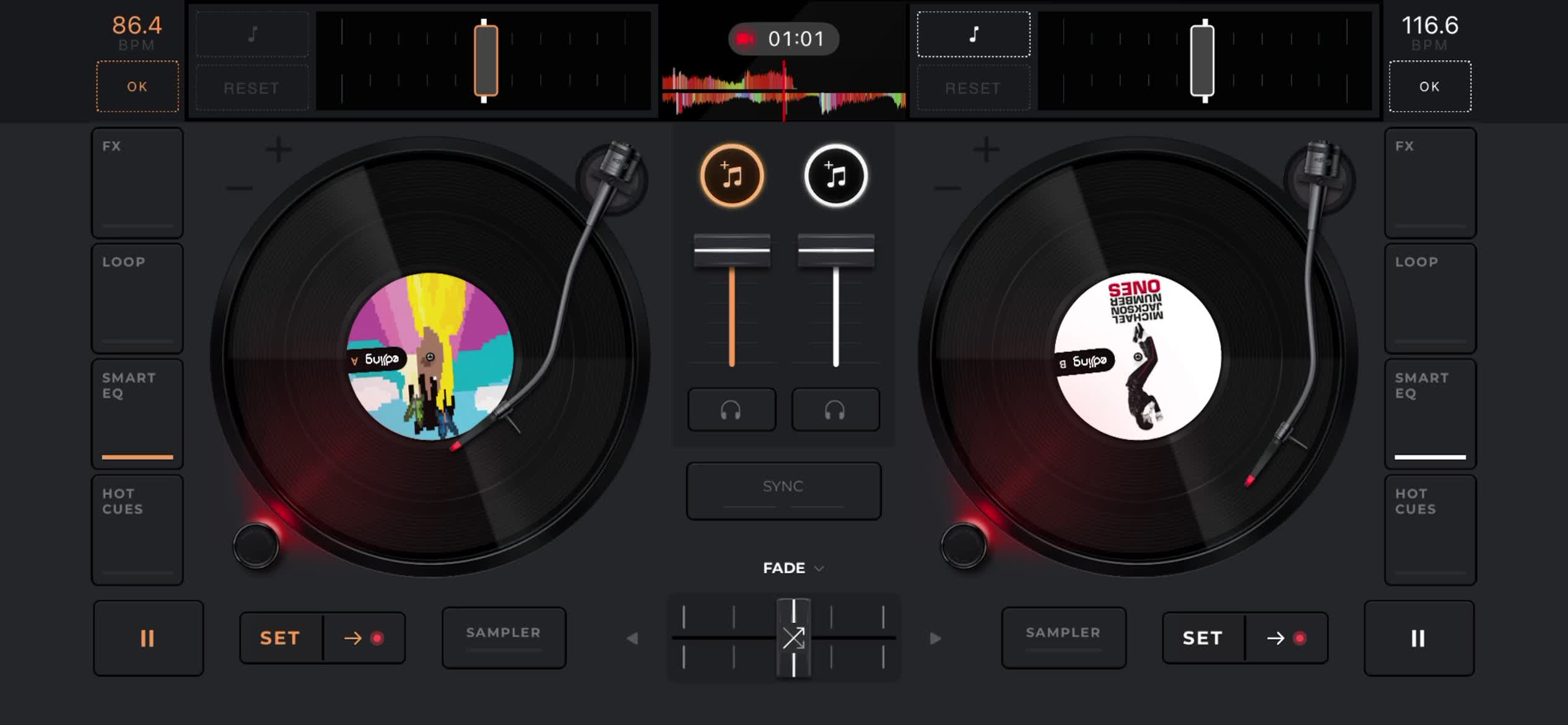Toggle key lock note on right deck

coord(973,34)
